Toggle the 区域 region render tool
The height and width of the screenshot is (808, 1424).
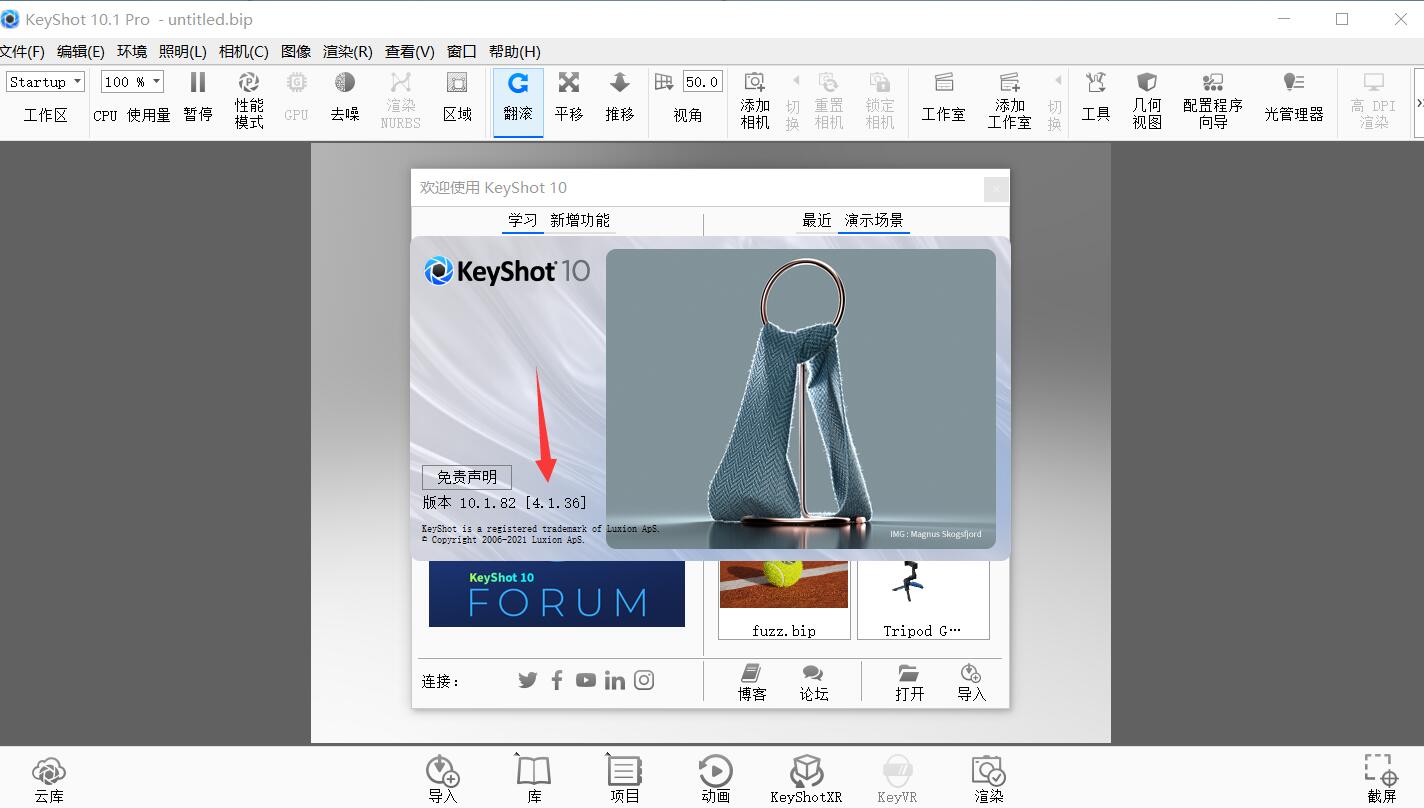coord(457,98)
